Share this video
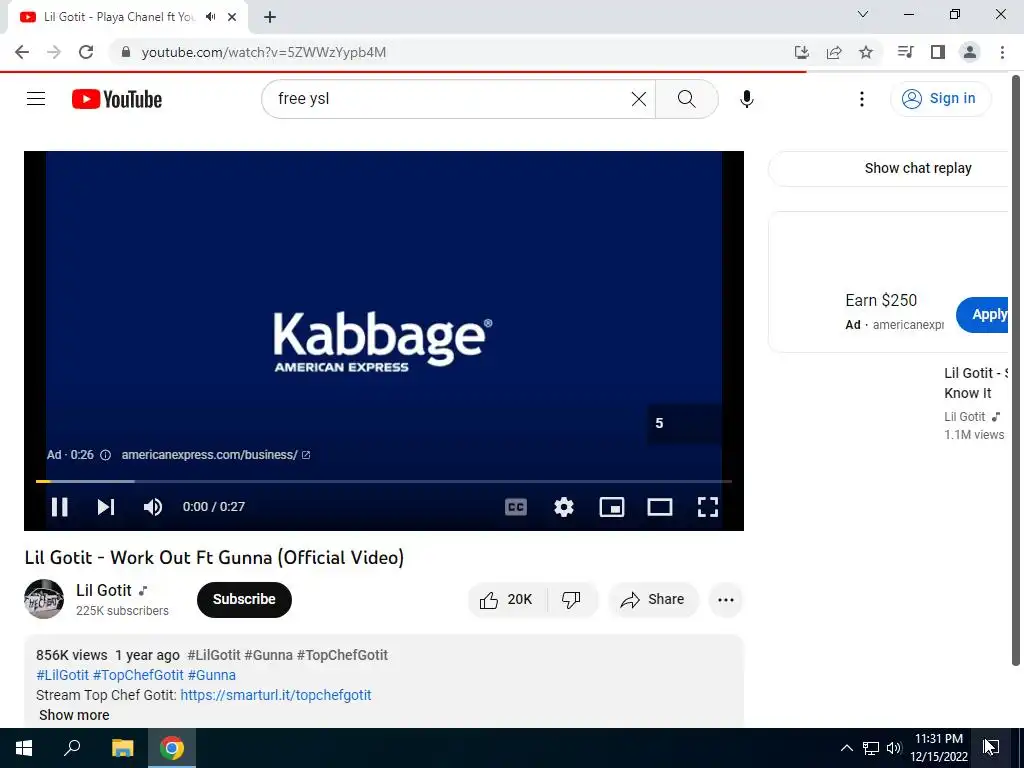Image resolution: width=1024 pixels, height=768 pixels. [x=653, y=600]
